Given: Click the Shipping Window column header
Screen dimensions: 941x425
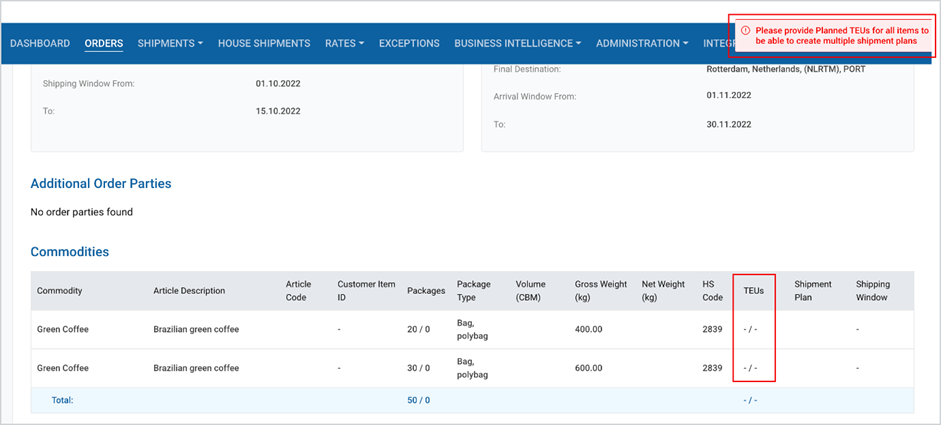Looking at the screenshot, I should (x=873, y=291).
